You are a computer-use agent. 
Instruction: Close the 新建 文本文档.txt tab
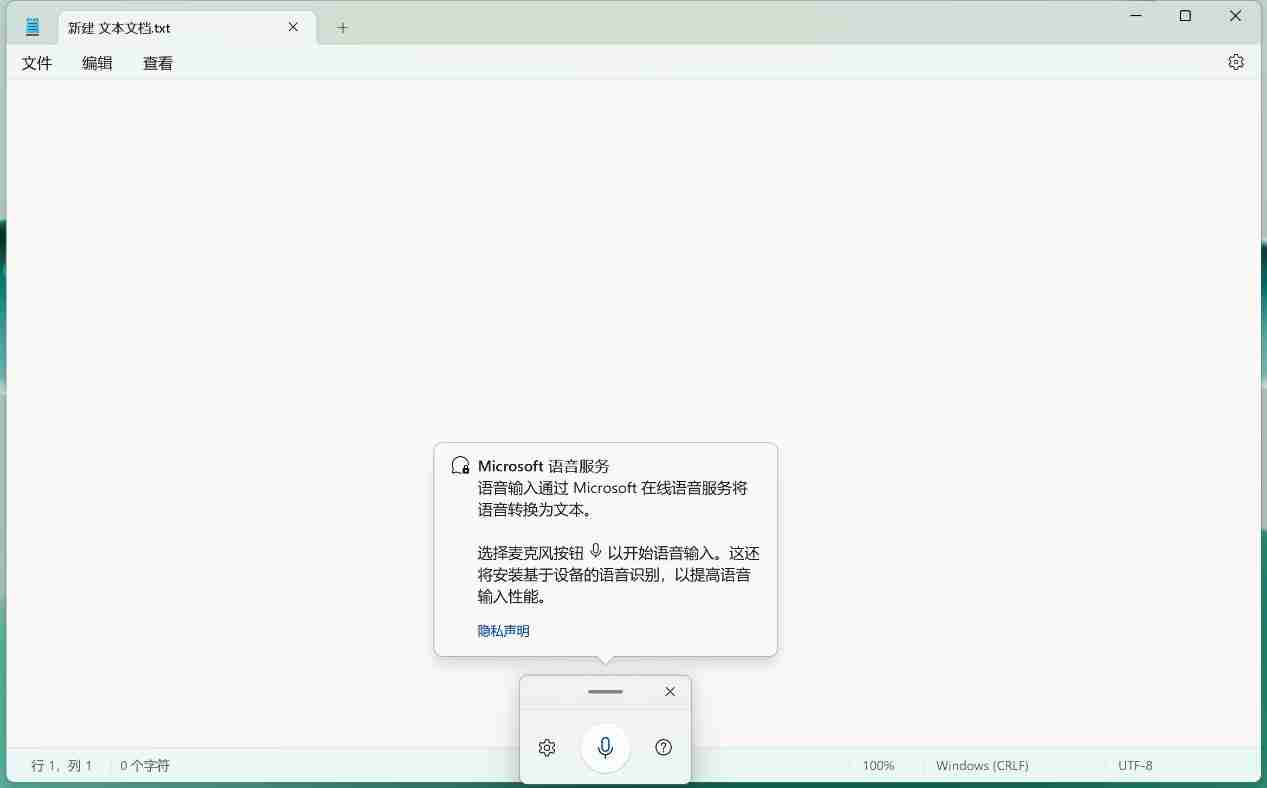(x=292, y=27)
